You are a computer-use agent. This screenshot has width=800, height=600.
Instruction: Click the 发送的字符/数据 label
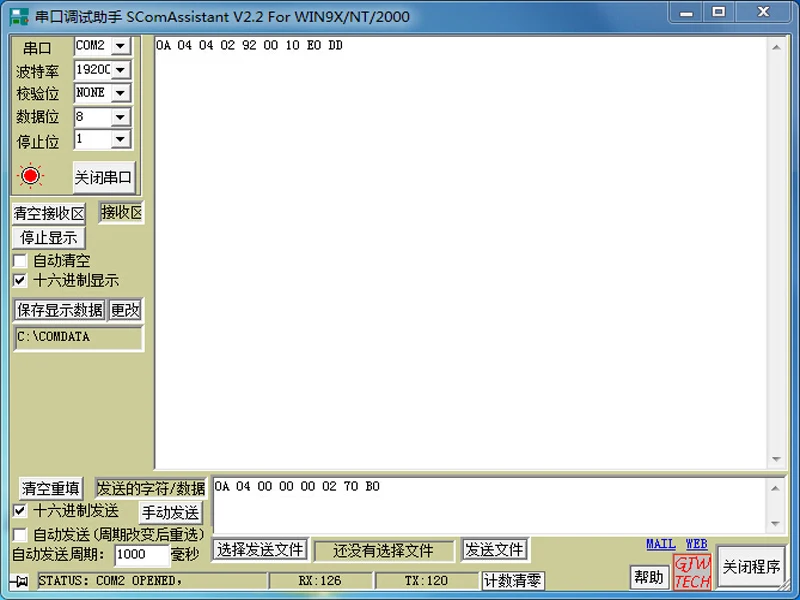point(151,488)
